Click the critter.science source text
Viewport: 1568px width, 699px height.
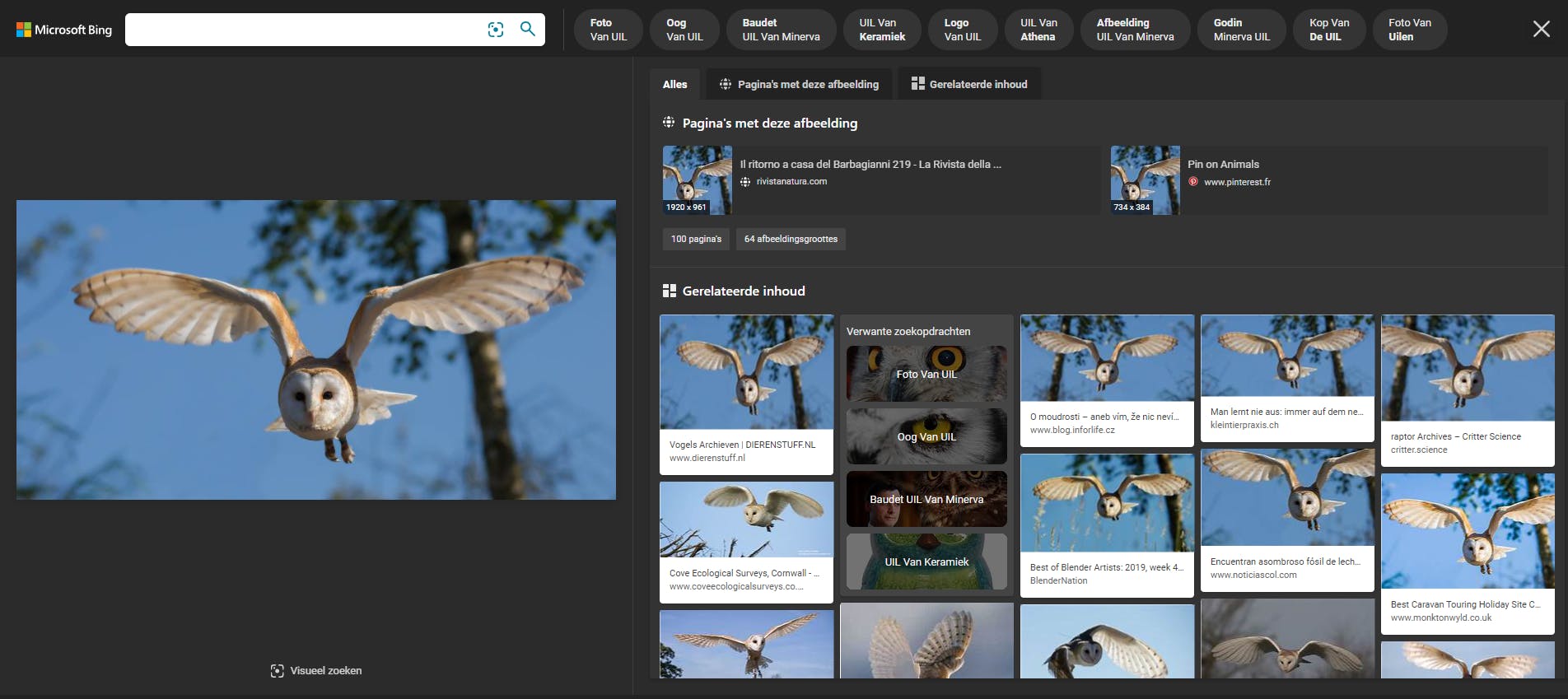1419,450
